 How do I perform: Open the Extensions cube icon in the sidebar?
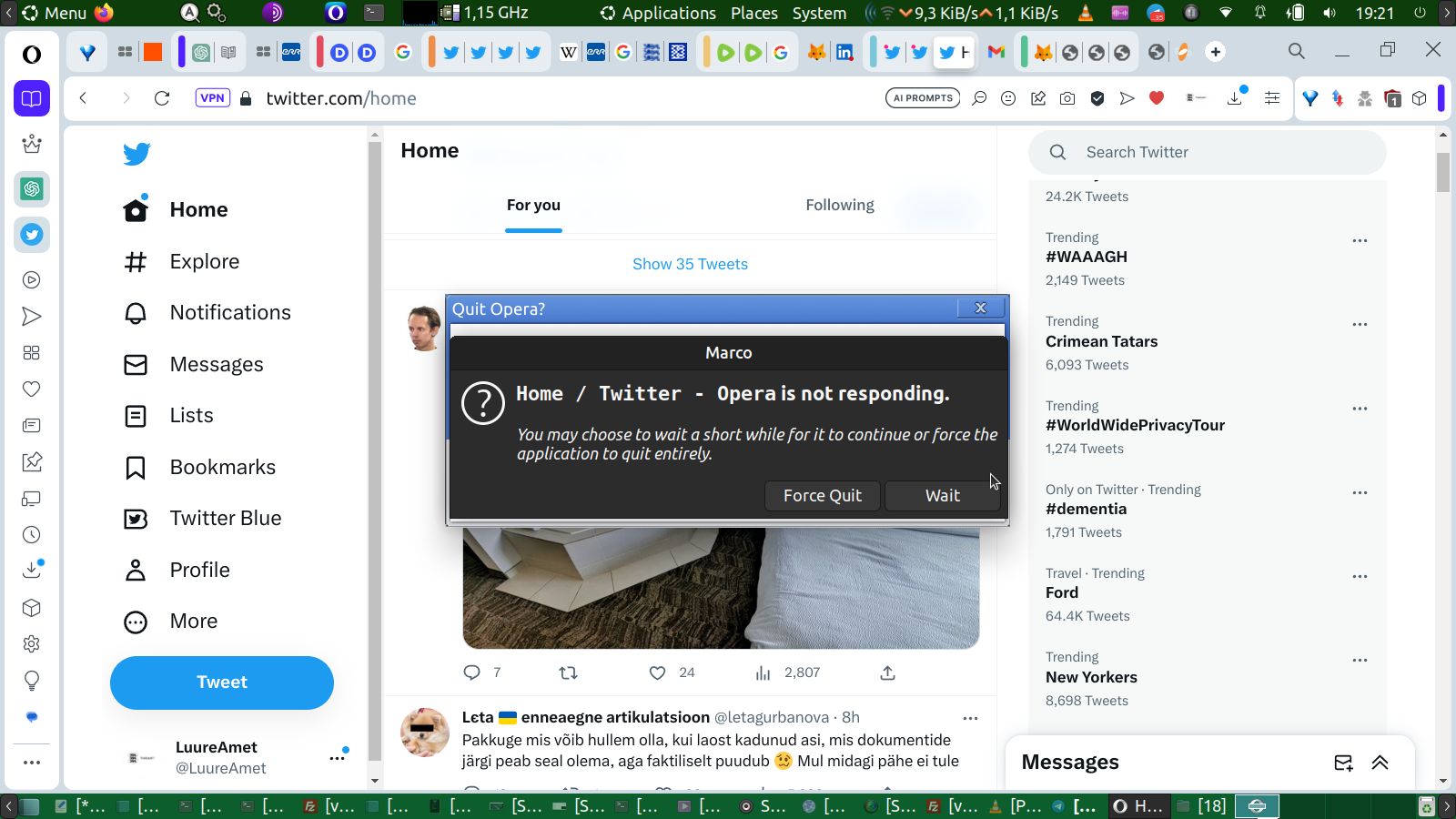pyautogui.click(x=32, y=608)
